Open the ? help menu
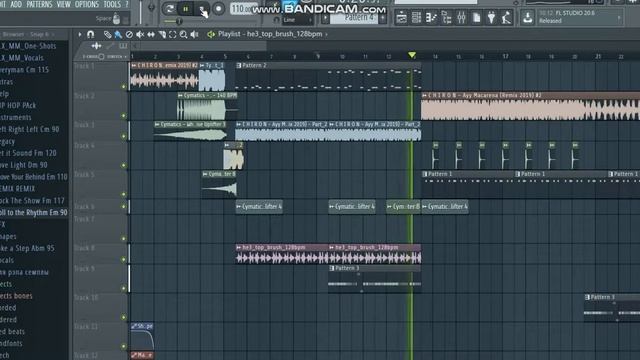 pos(127,4)
